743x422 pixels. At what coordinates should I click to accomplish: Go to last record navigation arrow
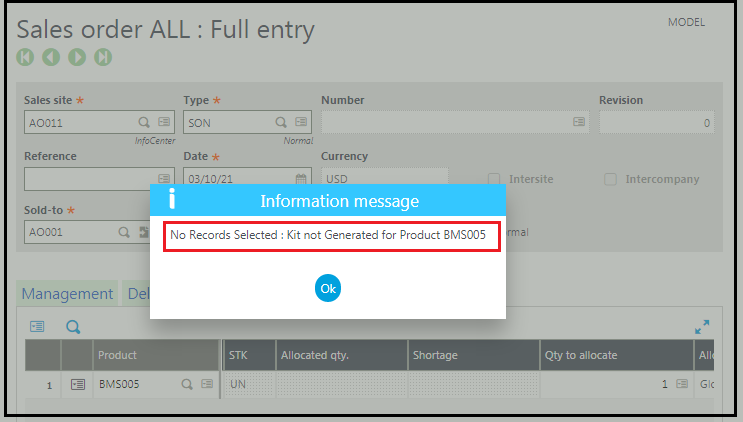click(x=103, y=57)
